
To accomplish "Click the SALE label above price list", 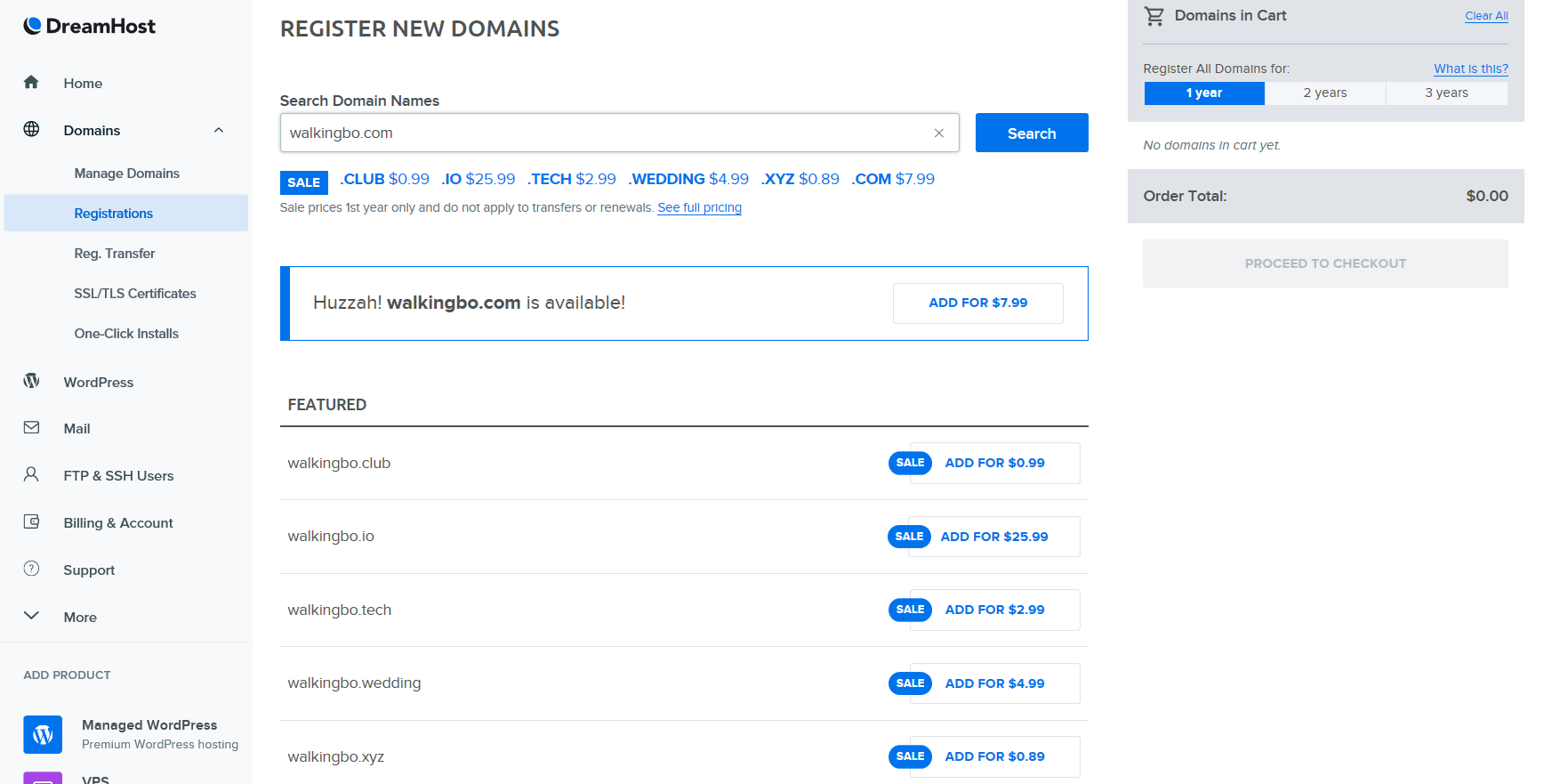I will coord(303,182).
